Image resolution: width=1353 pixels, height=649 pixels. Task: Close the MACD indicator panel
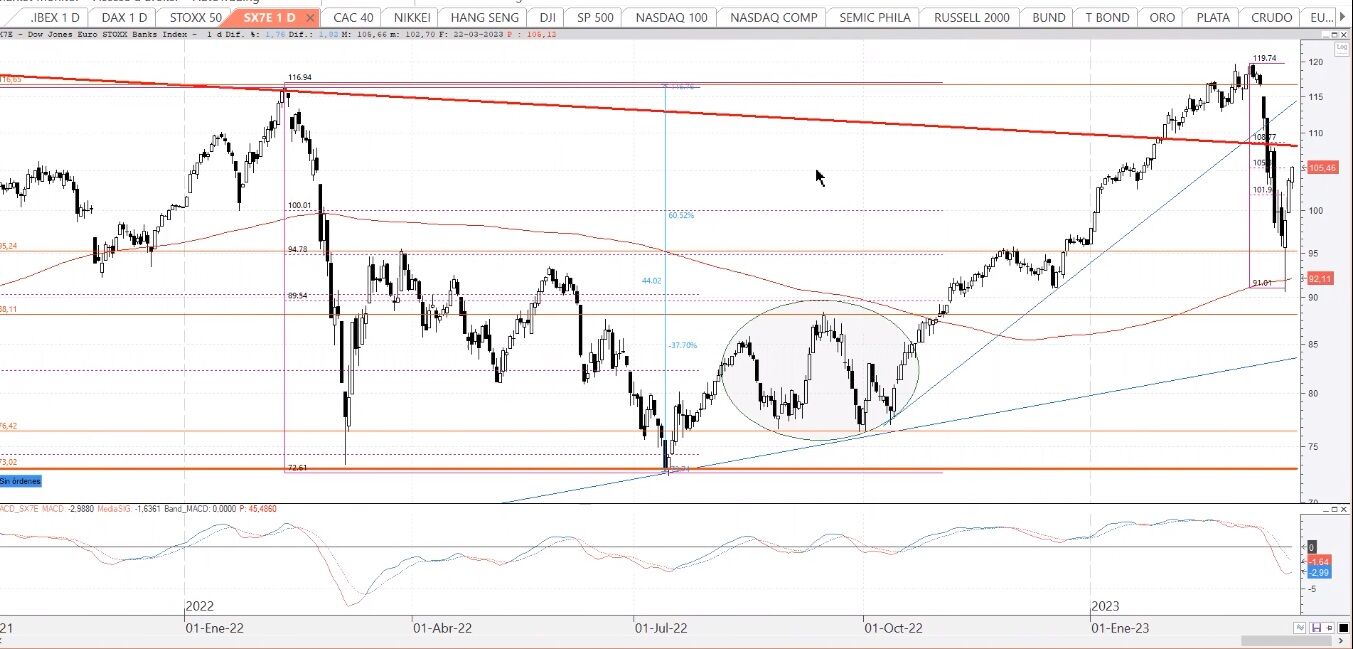(1343, 510)
